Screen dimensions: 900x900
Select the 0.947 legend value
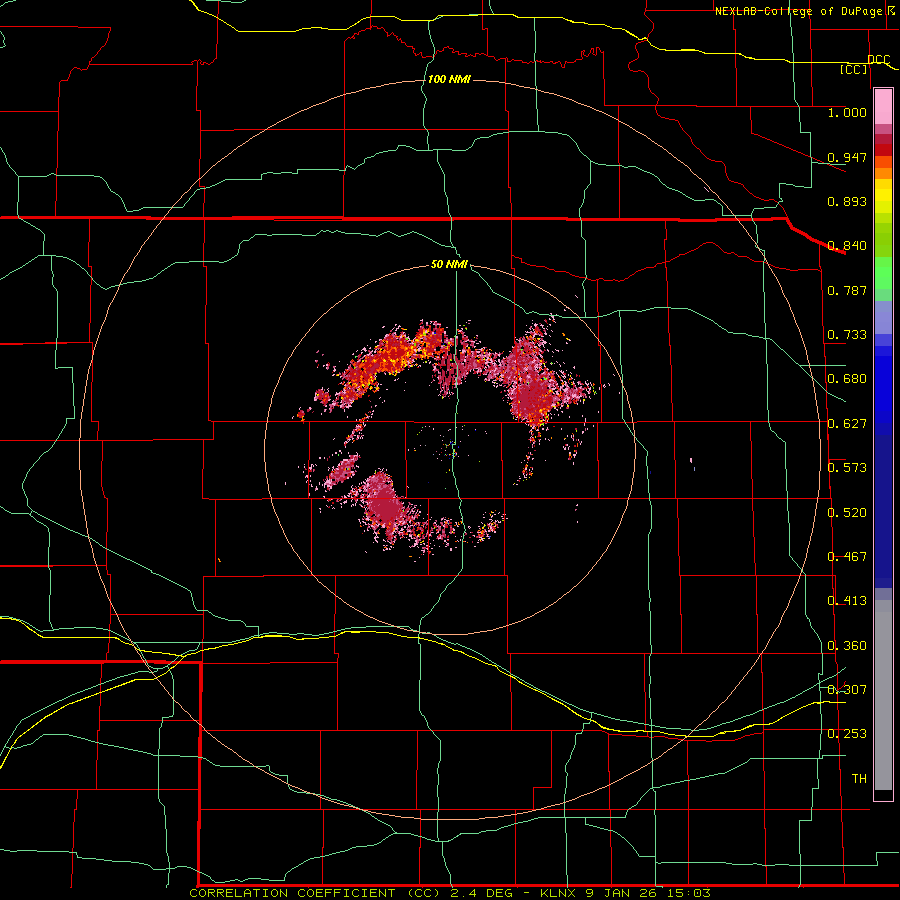[847, 157]
